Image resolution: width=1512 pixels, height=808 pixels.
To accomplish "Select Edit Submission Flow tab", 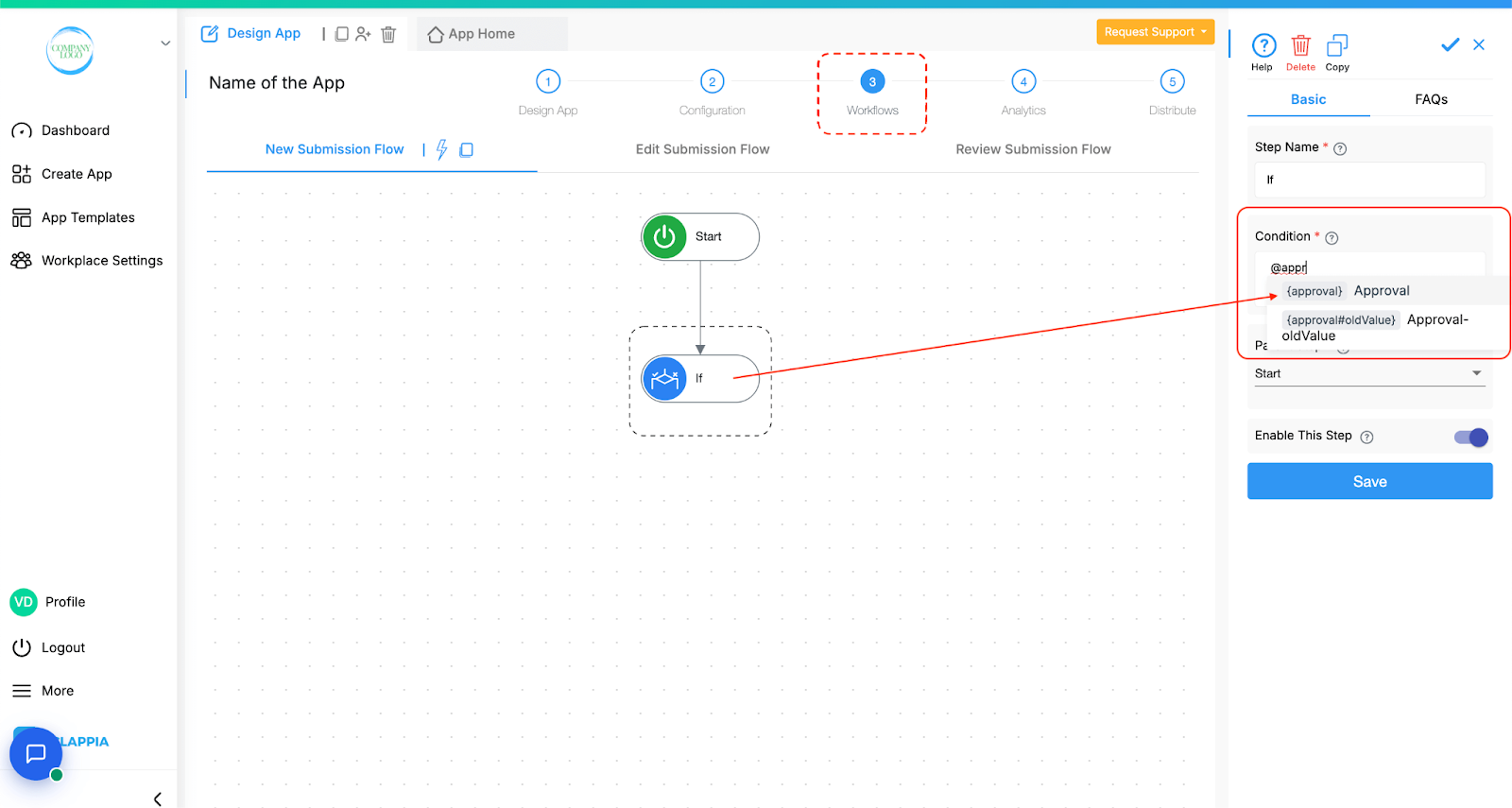I will click(702, 149).
